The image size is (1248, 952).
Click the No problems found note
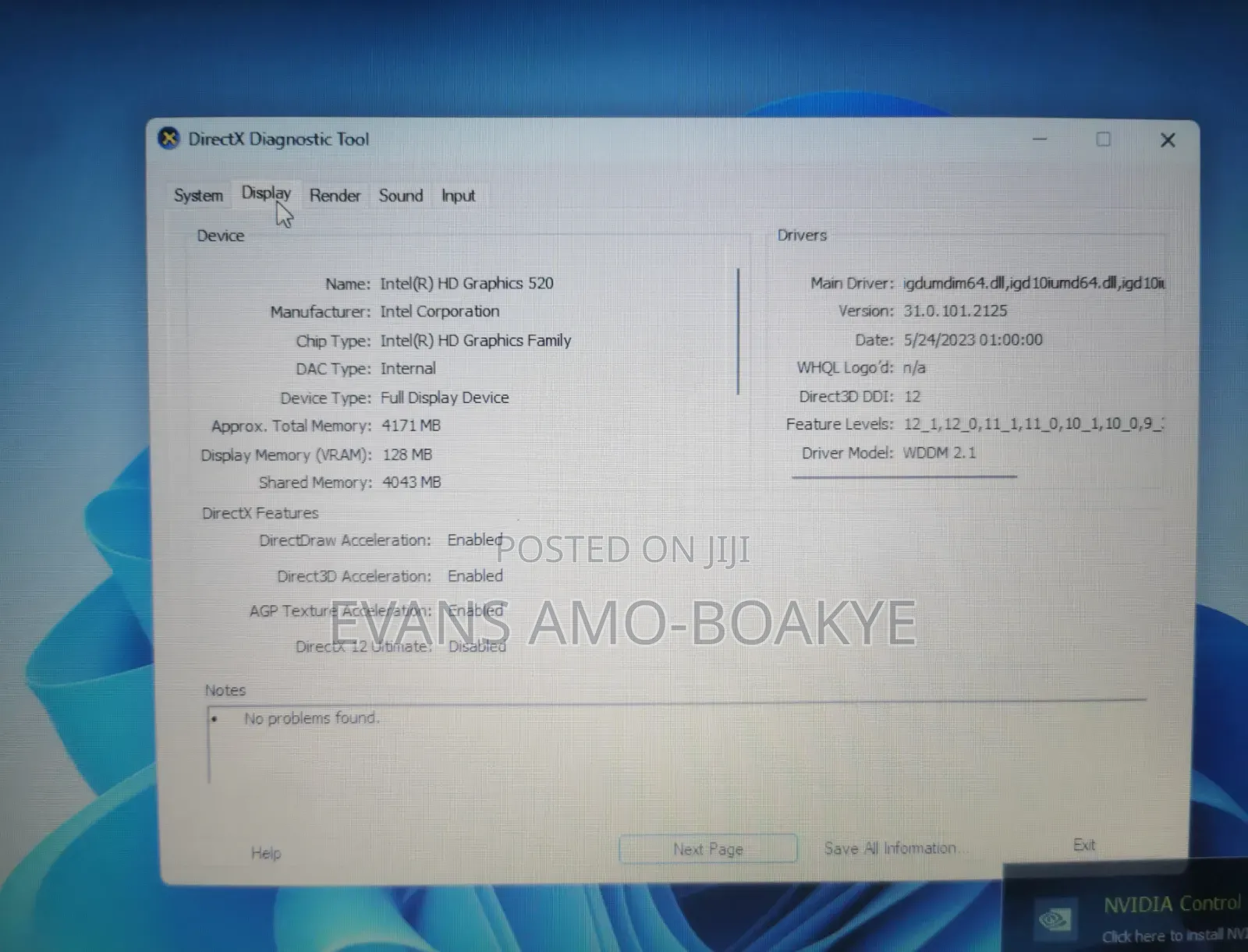[311, 717]
